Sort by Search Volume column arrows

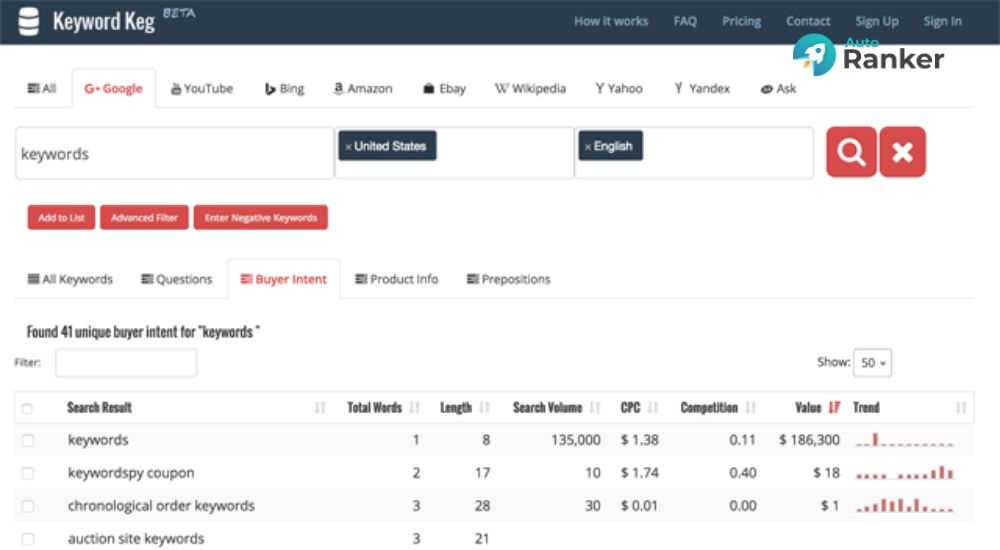(594, 408)
